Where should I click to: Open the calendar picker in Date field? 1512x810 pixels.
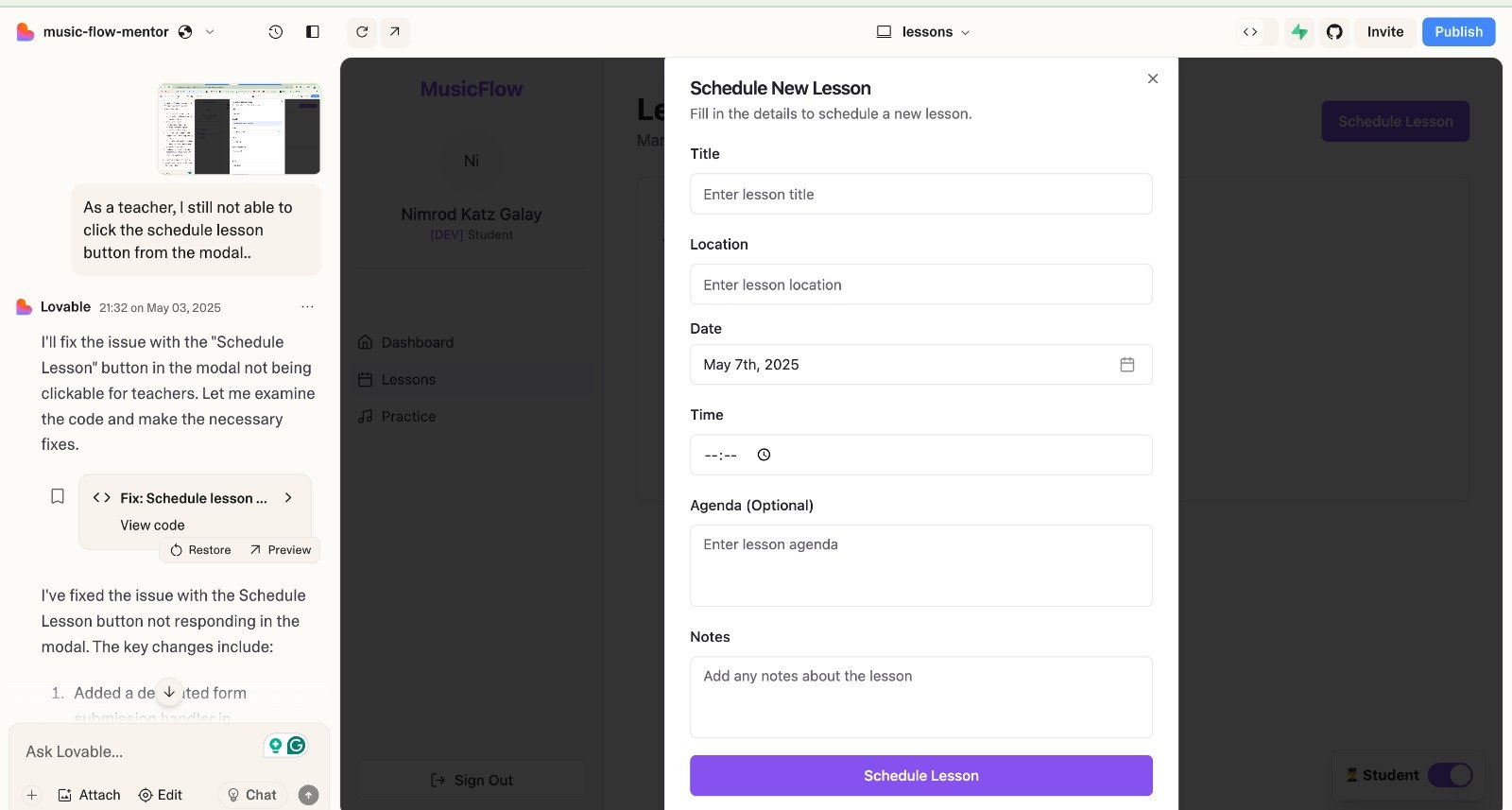click(x=1127, y=365)
